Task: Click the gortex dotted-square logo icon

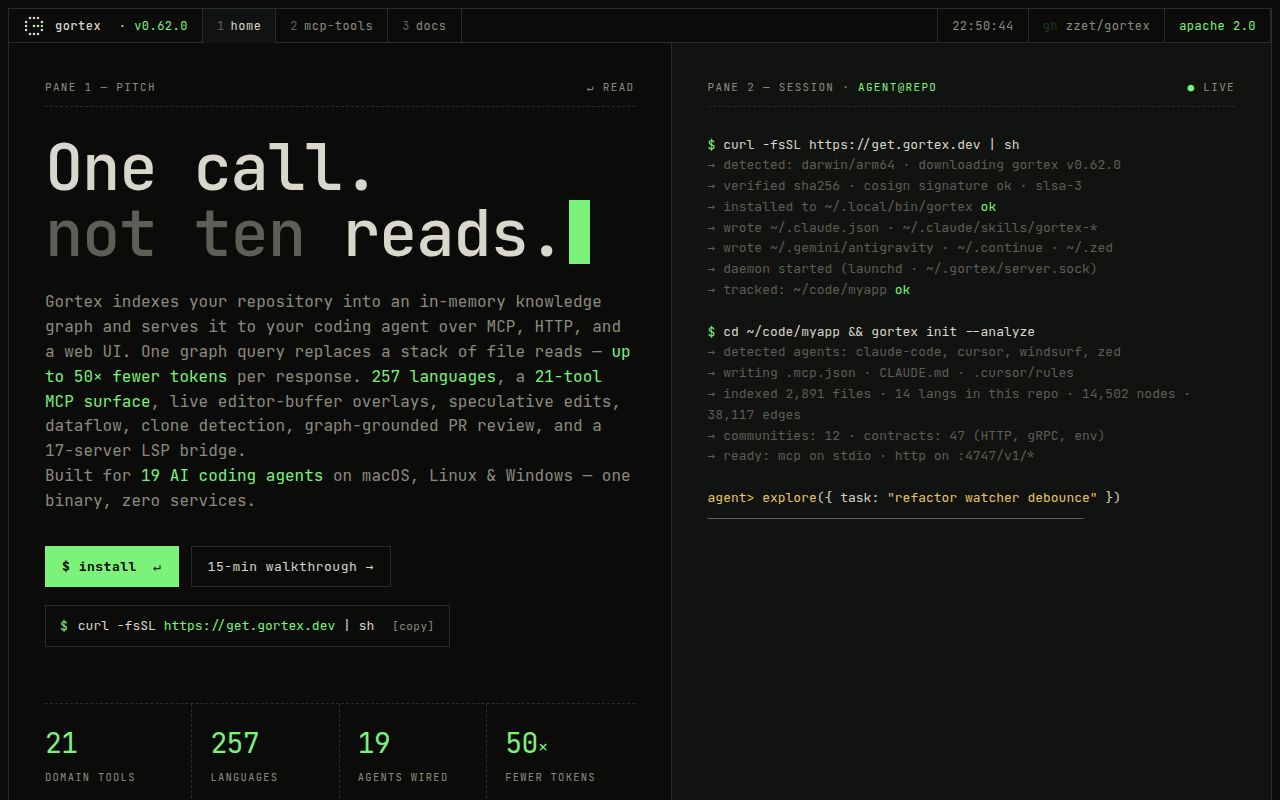Action: (x=34, y=26)
